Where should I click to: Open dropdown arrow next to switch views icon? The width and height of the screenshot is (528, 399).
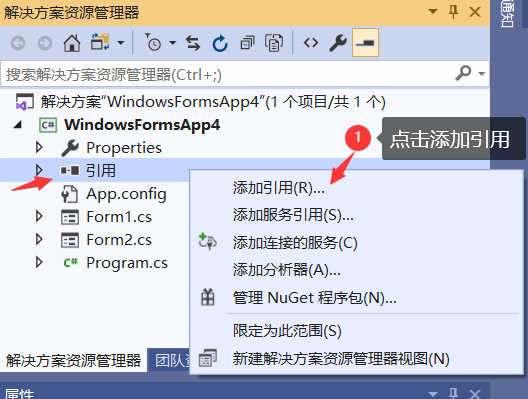pyautogui.click(x=121, y=43)
